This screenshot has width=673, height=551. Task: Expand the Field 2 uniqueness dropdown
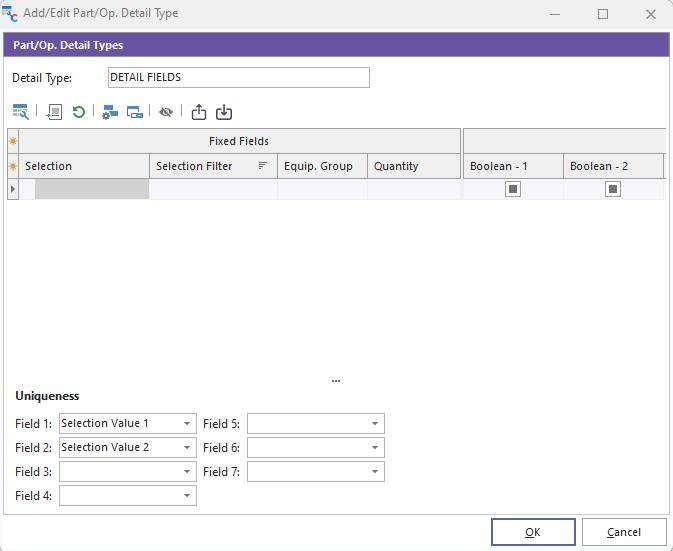tap(187, 448)
